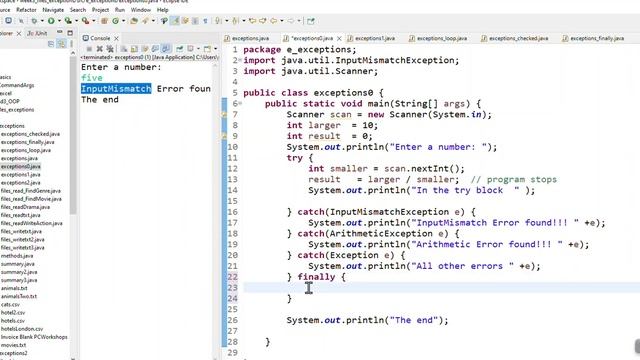Open the Back navigation history dropdown
This screenshot has width=640, height=360.
282,21
